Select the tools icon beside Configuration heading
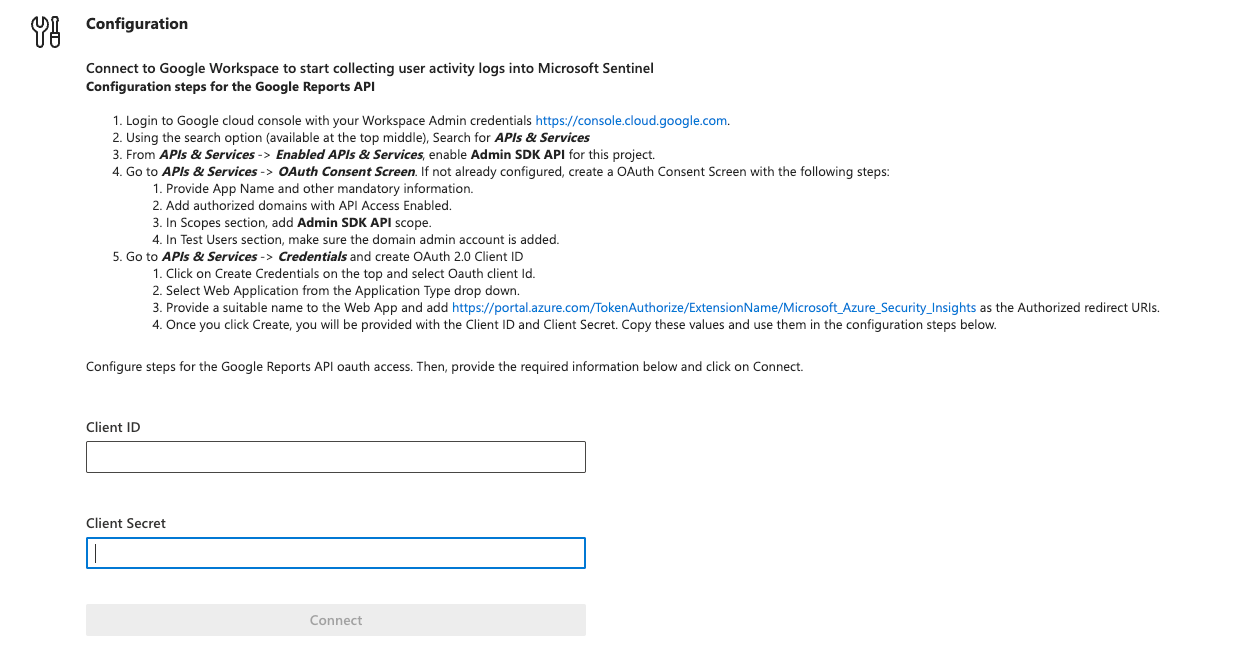 [x=45, y=31]
